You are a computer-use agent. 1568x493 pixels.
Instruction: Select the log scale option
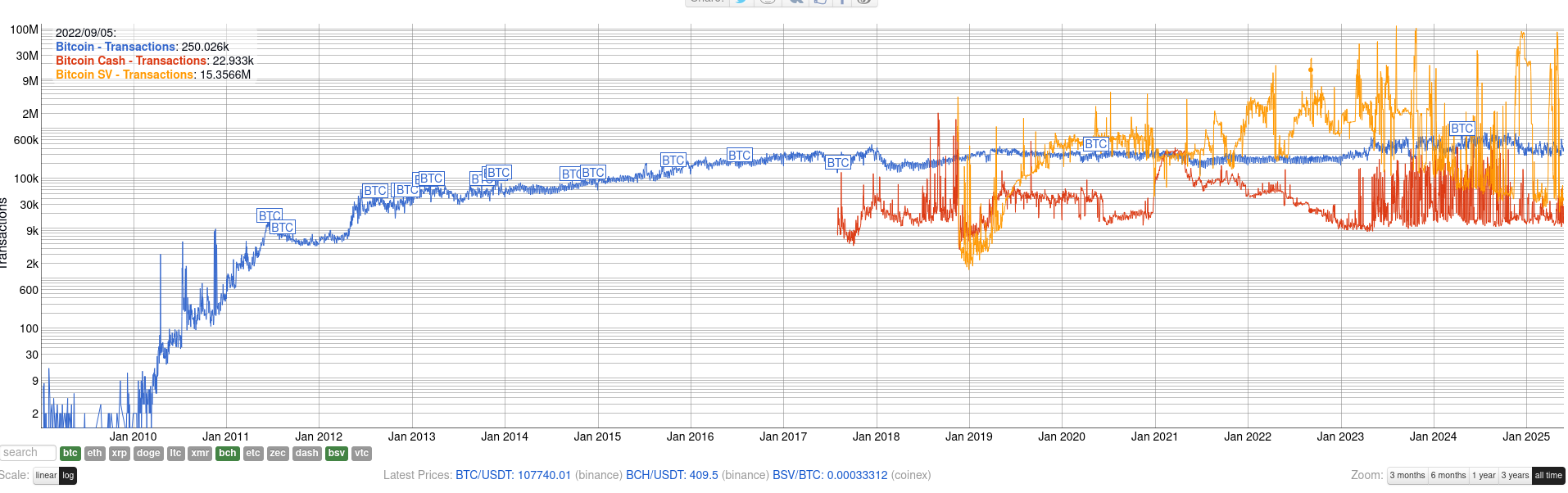tap(68, 476)
